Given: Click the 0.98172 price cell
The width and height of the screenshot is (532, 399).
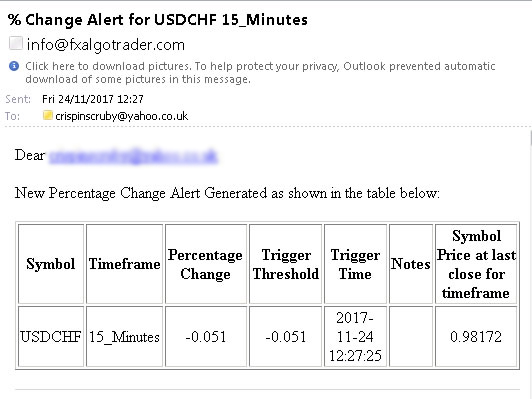Looking at the screenshot, I should click(x=476, y=337).
